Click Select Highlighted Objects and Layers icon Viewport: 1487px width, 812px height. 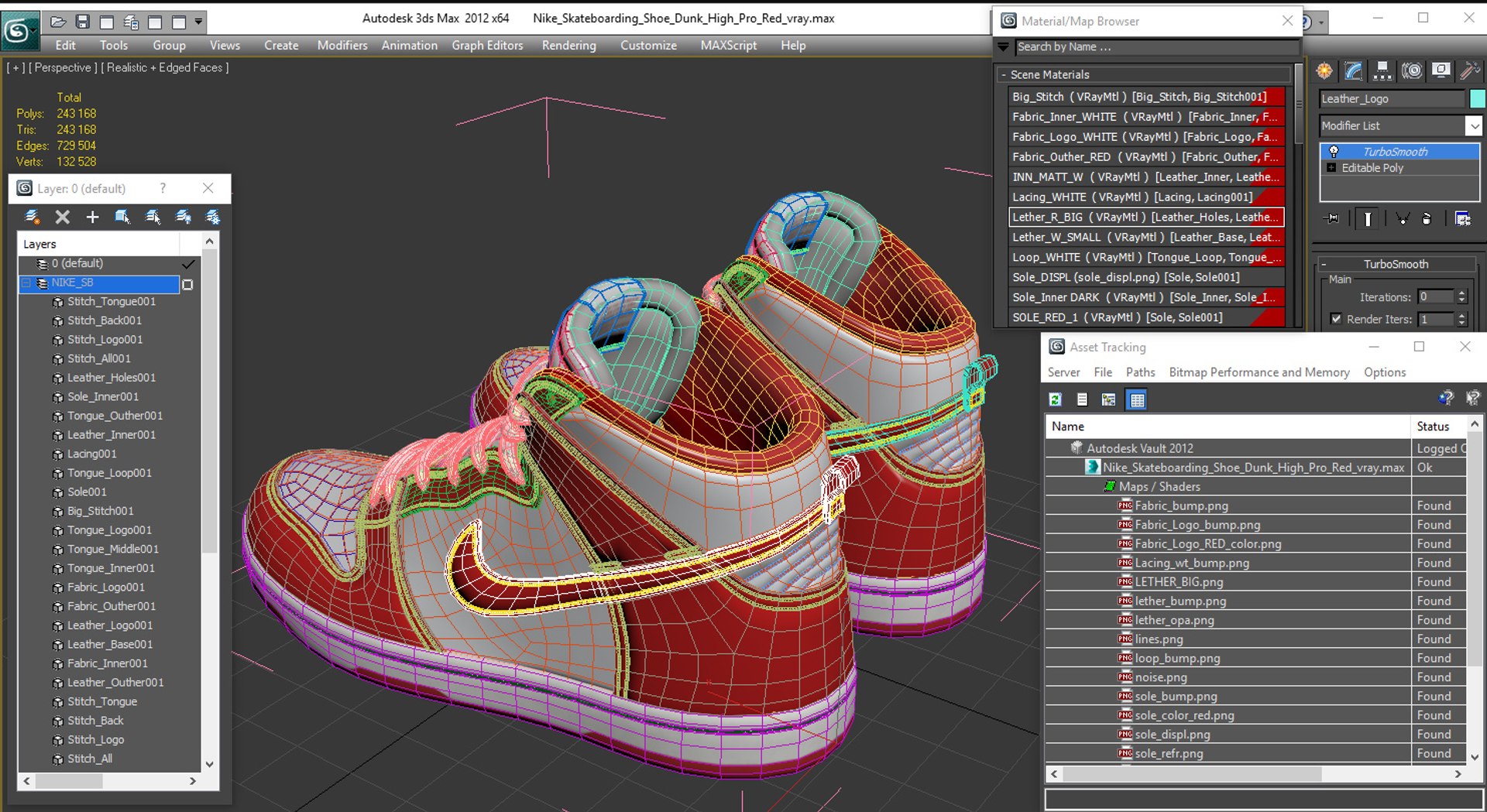122,217
